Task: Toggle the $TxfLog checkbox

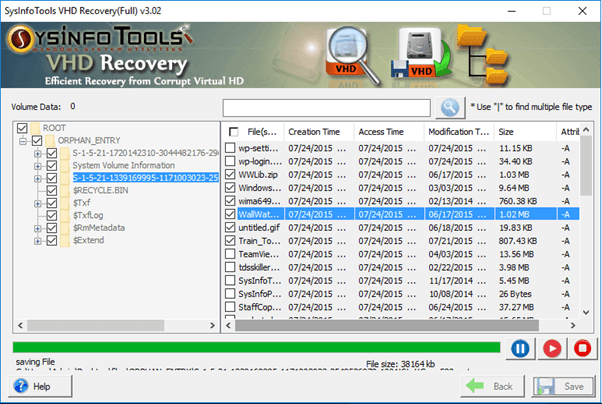Action: [x=52, y=215]
